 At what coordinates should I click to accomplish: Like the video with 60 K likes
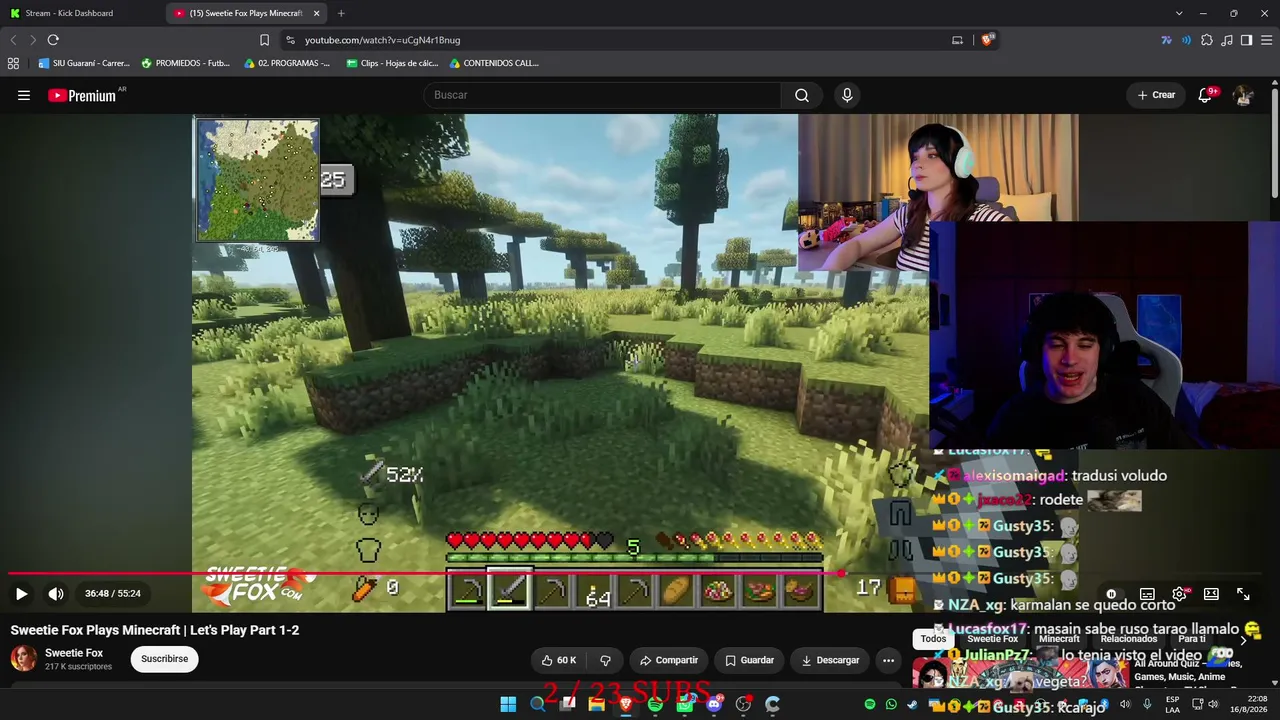coord(558,660)
